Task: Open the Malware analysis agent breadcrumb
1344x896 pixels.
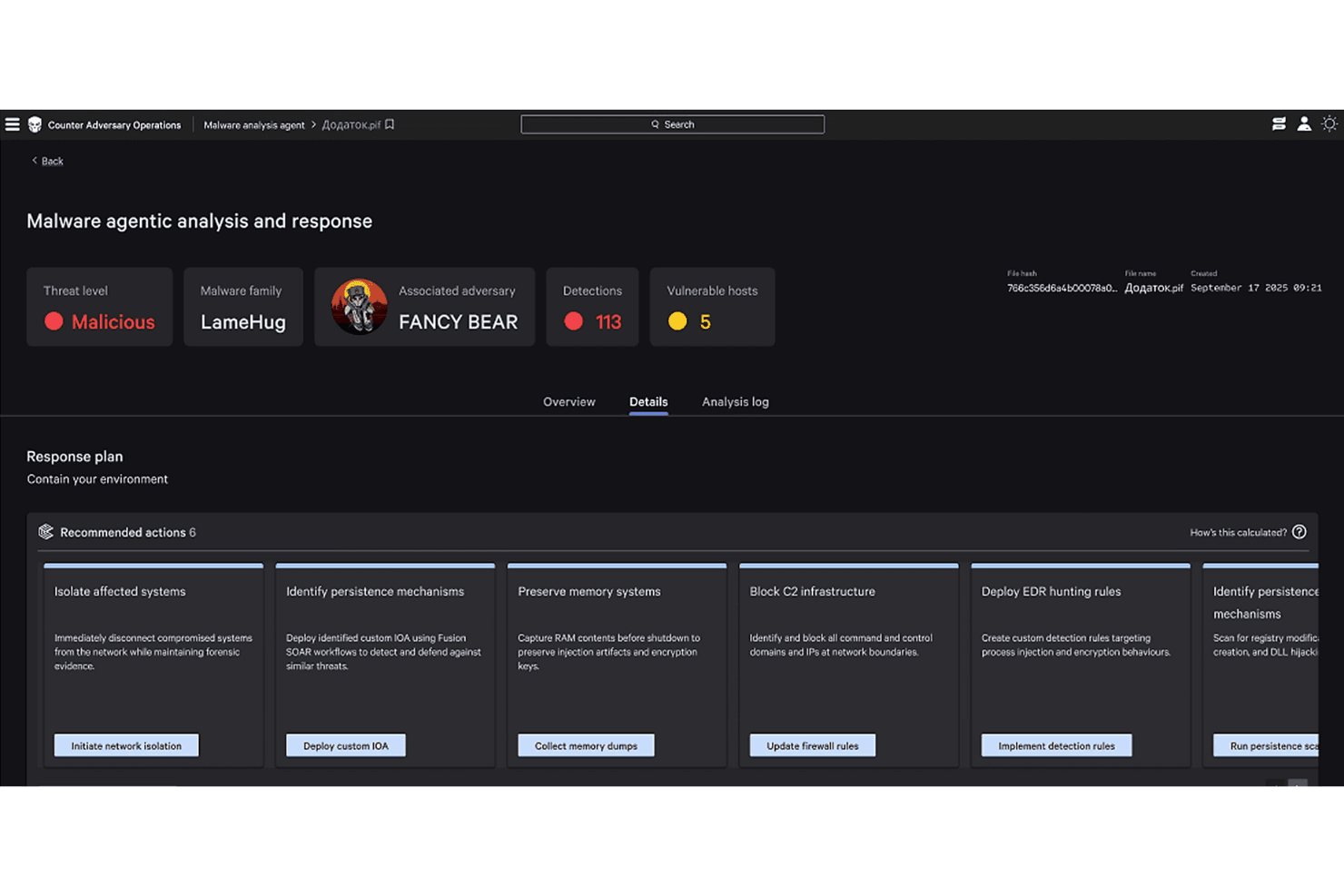Action: [254, 125]
